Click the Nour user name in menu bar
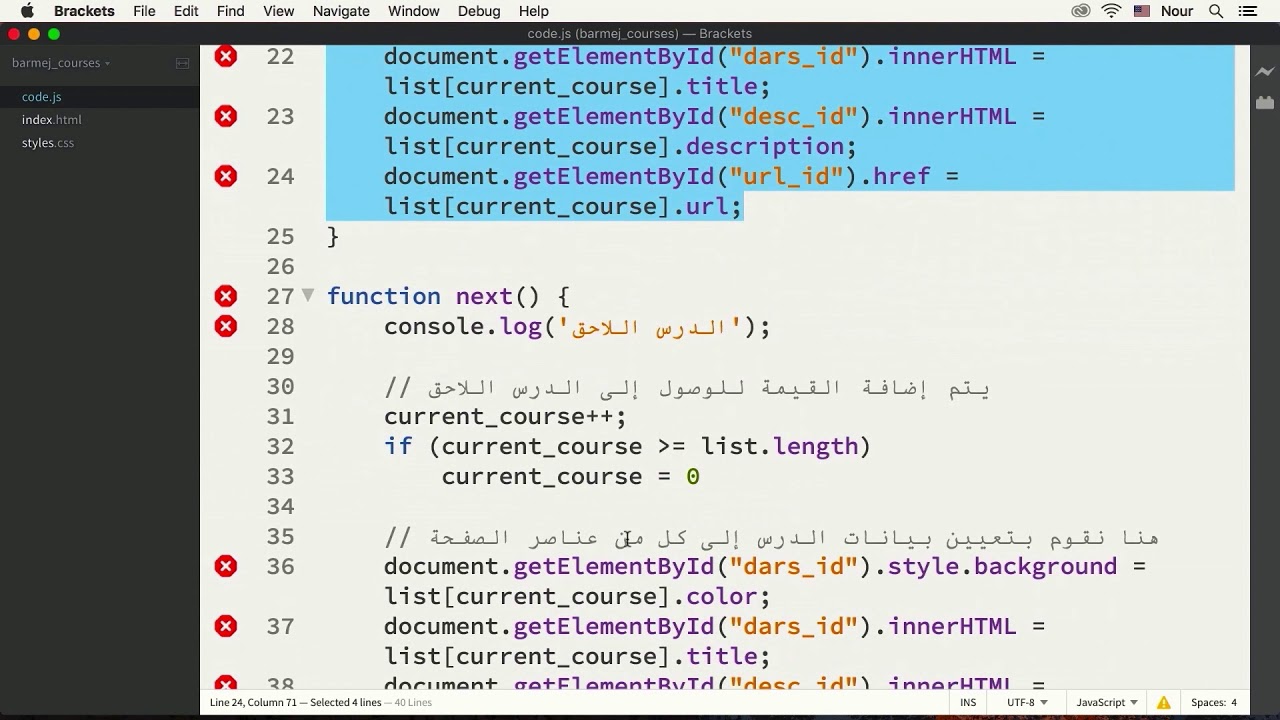Screen dimensions: 1280x720 pyautogui.click(x=1177, y=11)
